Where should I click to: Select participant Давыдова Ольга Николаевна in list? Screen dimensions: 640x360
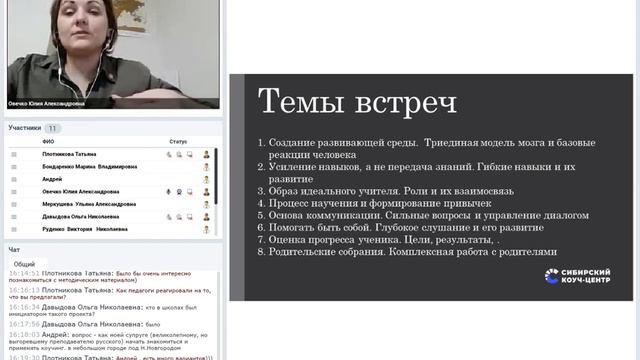coord(81,217)
